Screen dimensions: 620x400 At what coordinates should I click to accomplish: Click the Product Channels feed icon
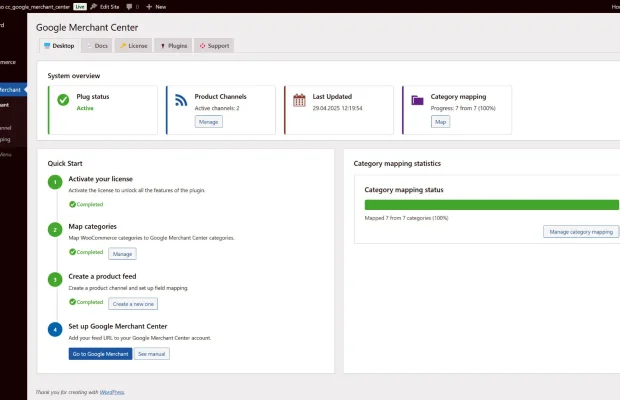point(181,100)
